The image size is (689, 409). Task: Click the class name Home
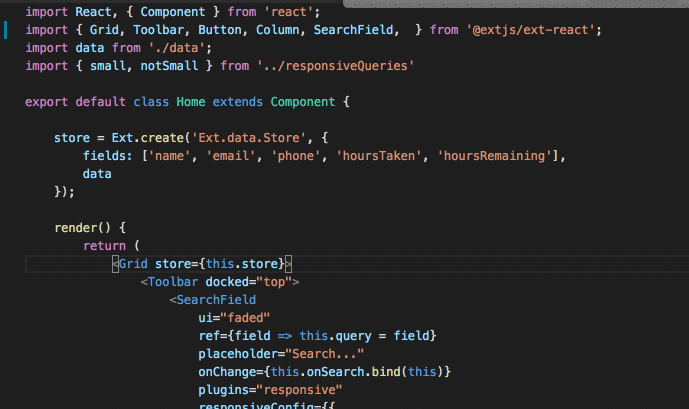[191, 102]
